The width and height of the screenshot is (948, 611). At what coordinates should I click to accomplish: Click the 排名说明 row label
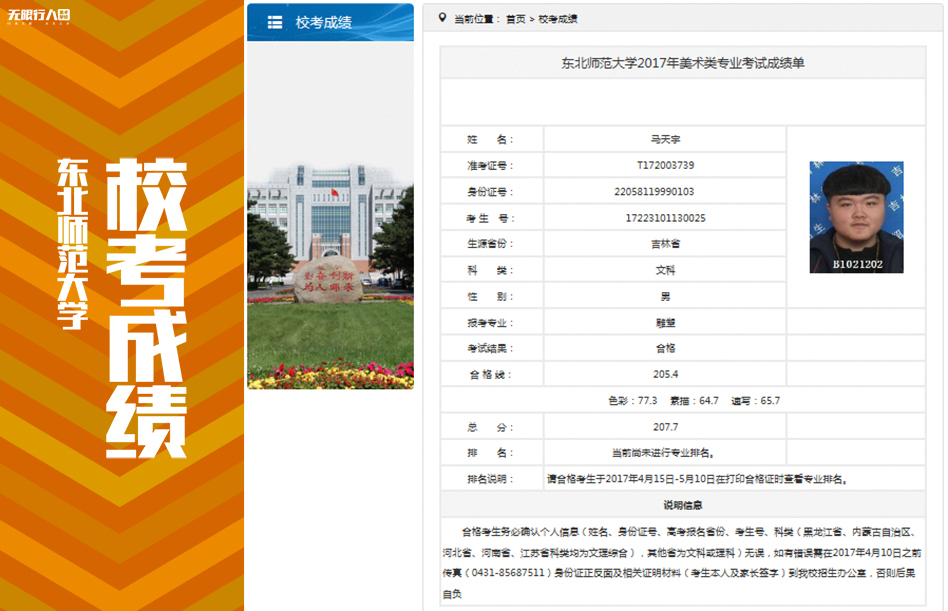coord(490,480)
